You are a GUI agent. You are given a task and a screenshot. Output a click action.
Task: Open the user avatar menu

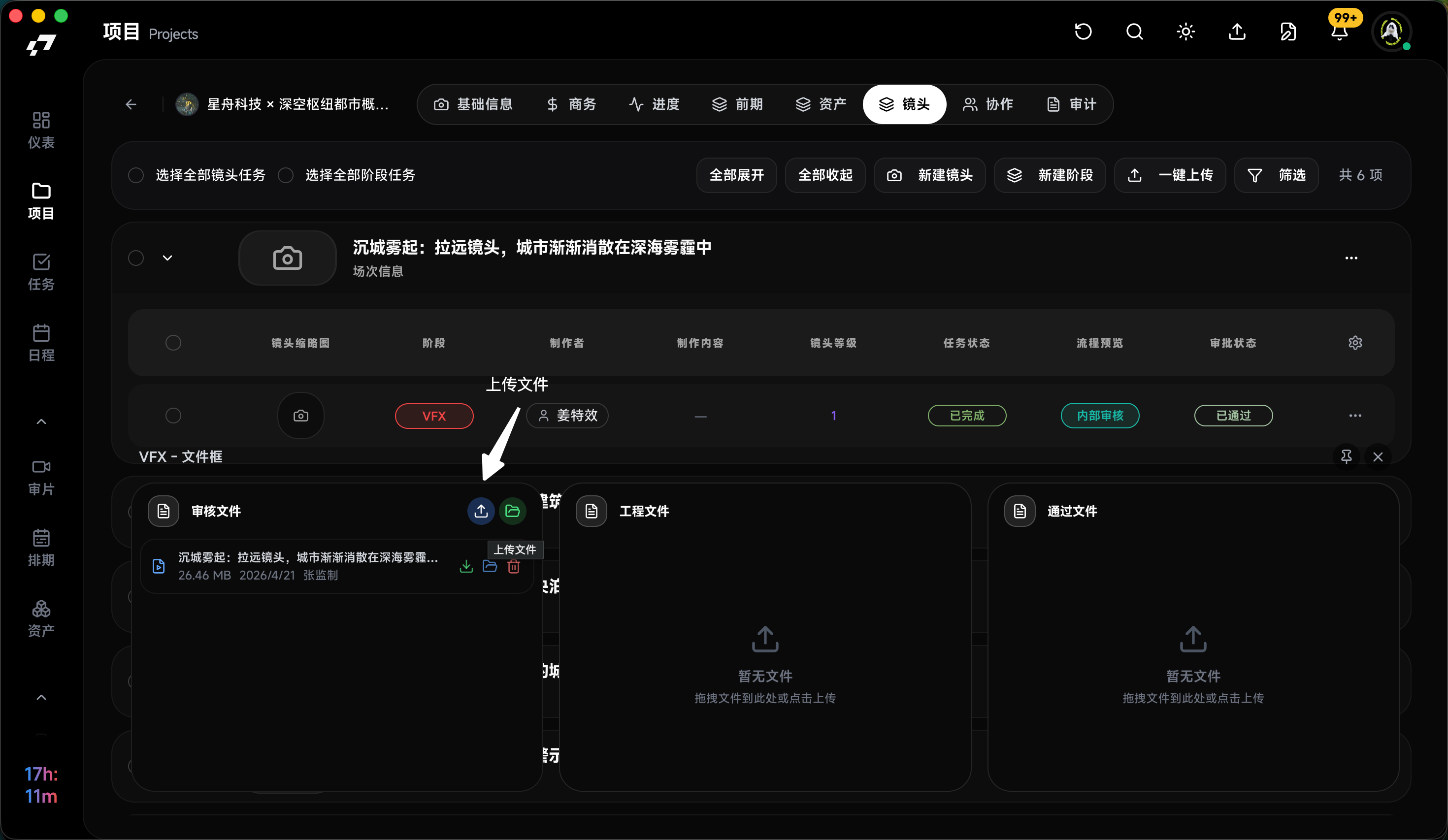tap(1391, 32)
